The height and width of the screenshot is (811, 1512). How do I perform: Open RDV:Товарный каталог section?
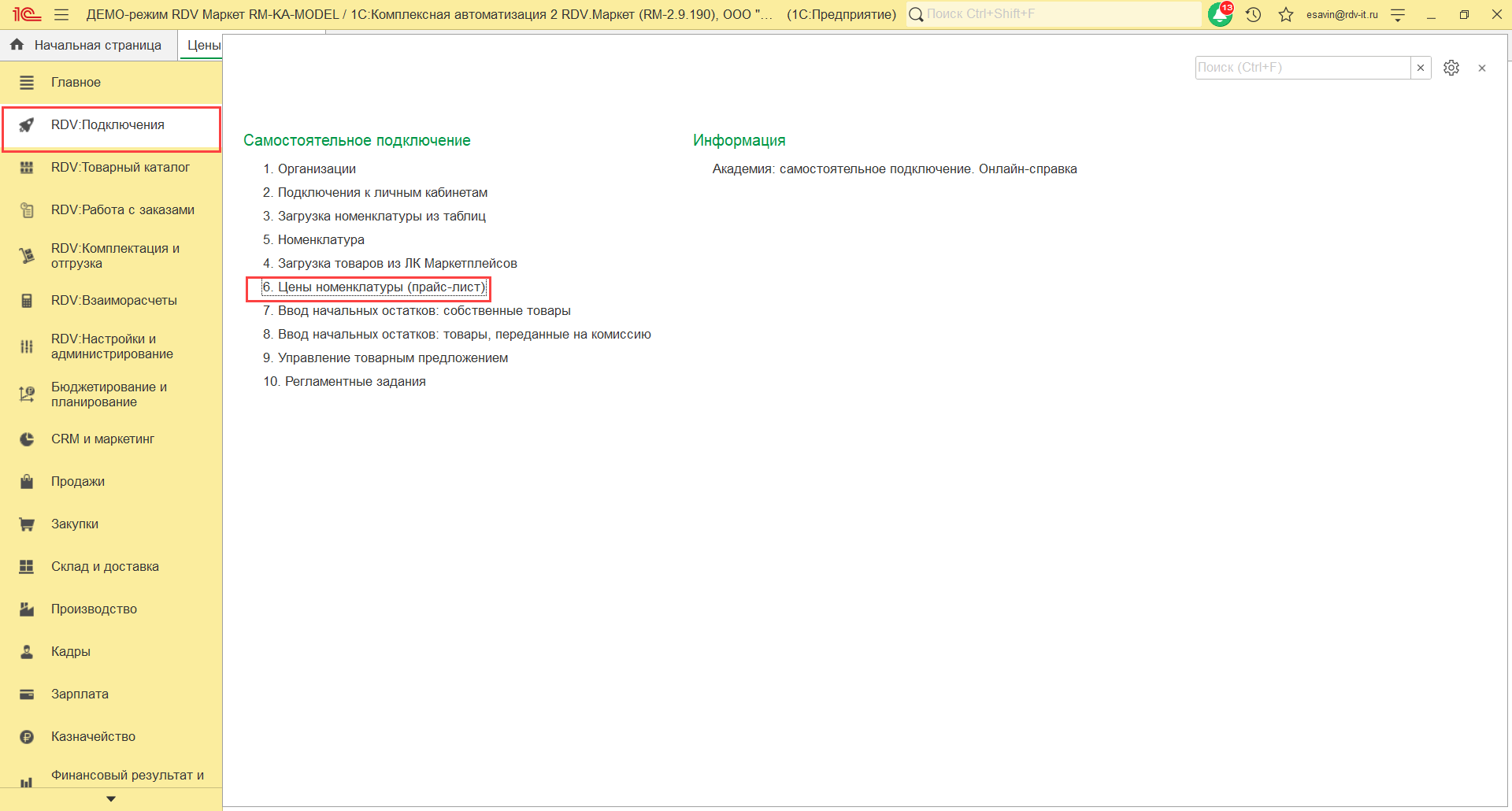(111, 167)
